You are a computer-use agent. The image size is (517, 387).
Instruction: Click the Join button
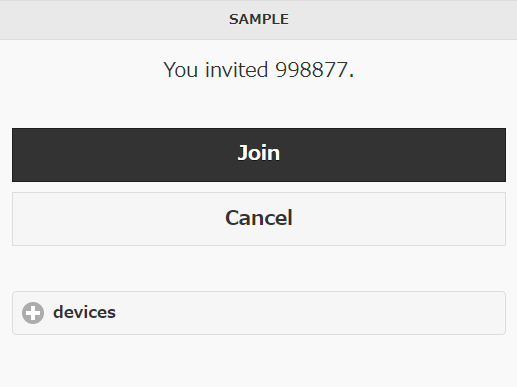click(x=259, y=155)
